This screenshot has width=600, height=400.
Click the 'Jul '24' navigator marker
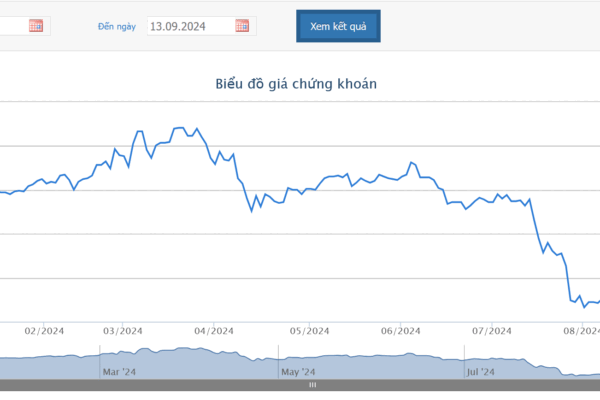click(x=481, y=371)
